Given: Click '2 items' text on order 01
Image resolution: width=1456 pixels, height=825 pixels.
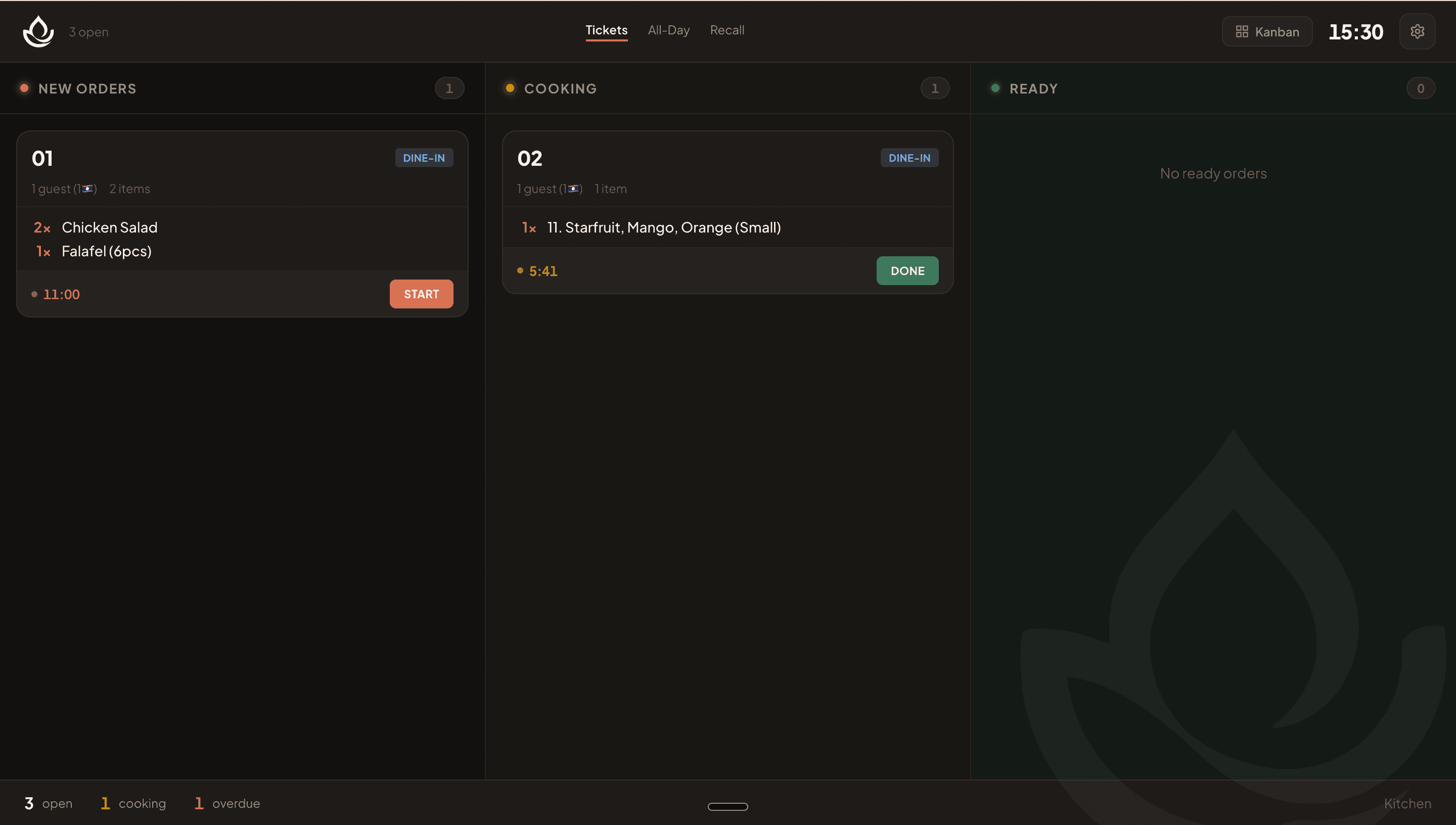Looking at the screenshot, I should click(x=129, y=189).
